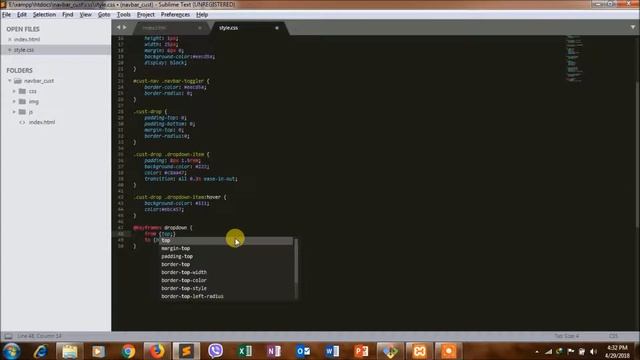
Task: Choose 'margin-top' autocomplete suggestion
Action: click(x=226, y=249)
